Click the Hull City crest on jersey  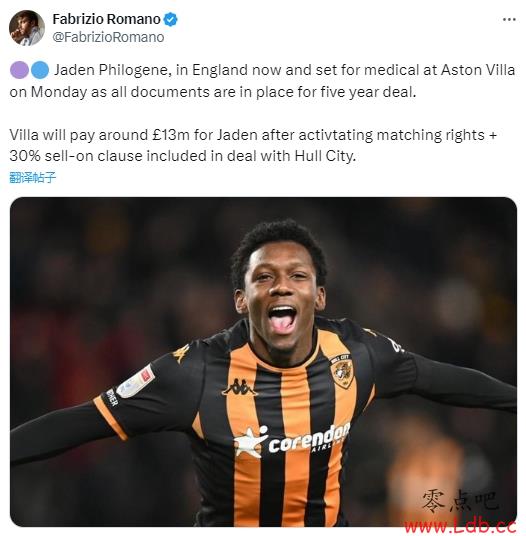point(341,372)
